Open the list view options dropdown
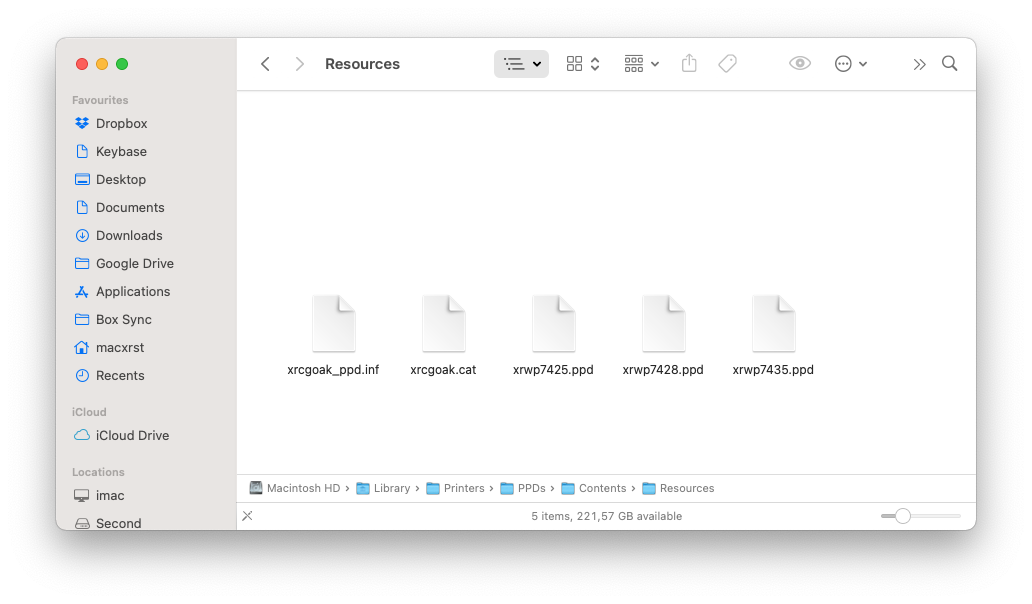 (x=521, y=64)
